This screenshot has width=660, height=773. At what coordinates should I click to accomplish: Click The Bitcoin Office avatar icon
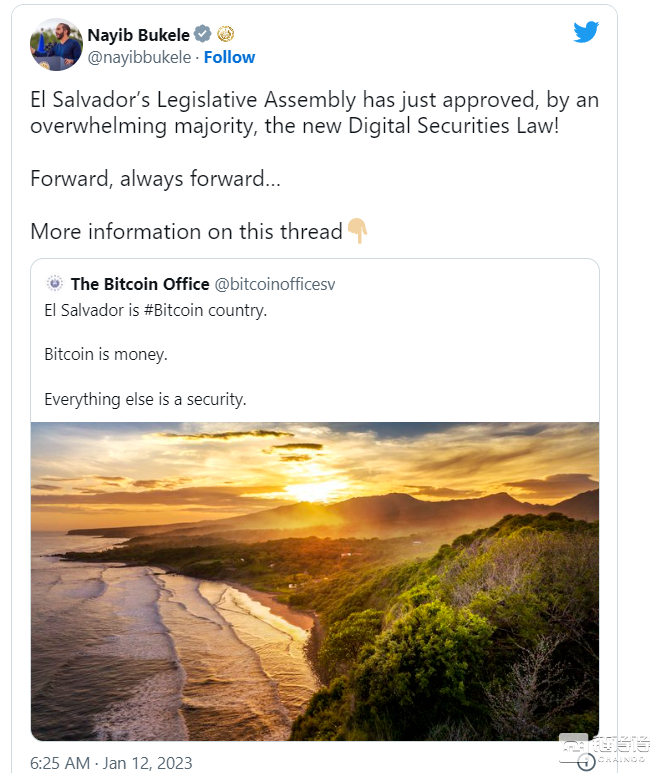(54, 284)
